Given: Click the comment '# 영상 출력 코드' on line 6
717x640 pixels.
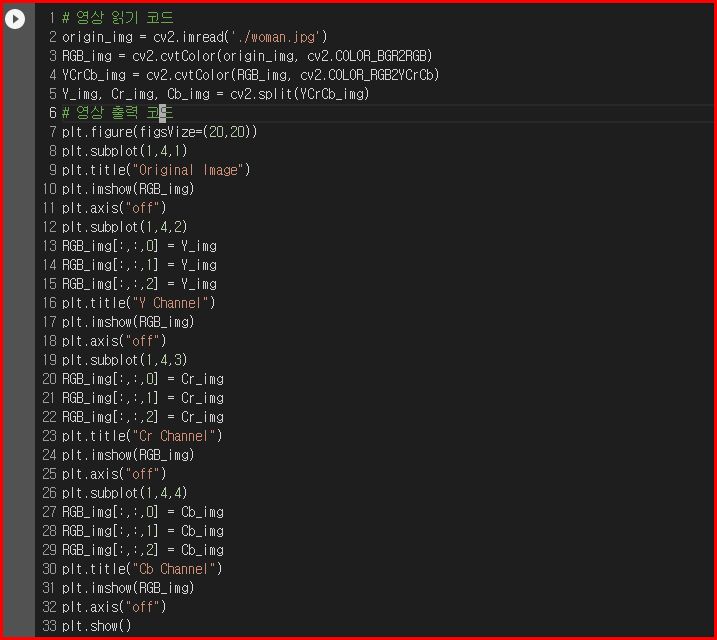Looking at the screenshot, I should pyautogui.click(x=118, y=113).
